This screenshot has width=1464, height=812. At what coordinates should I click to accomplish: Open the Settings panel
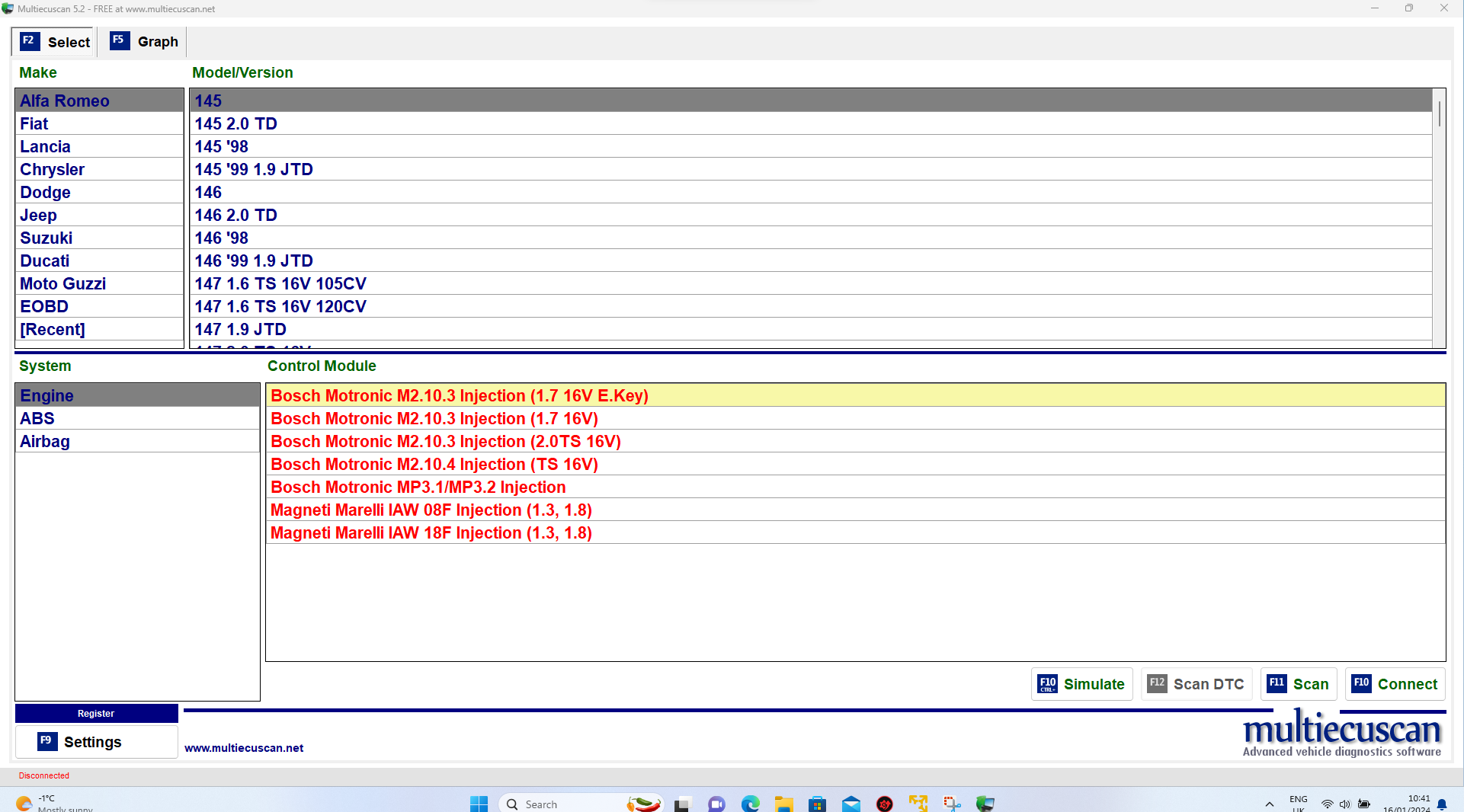pos(96,742)
